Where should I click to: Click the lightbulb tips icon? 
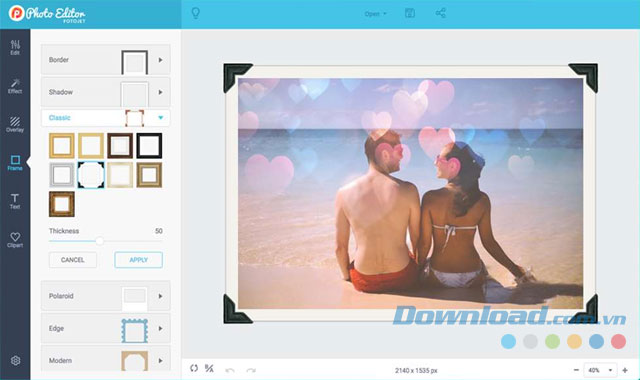point(196,13)
